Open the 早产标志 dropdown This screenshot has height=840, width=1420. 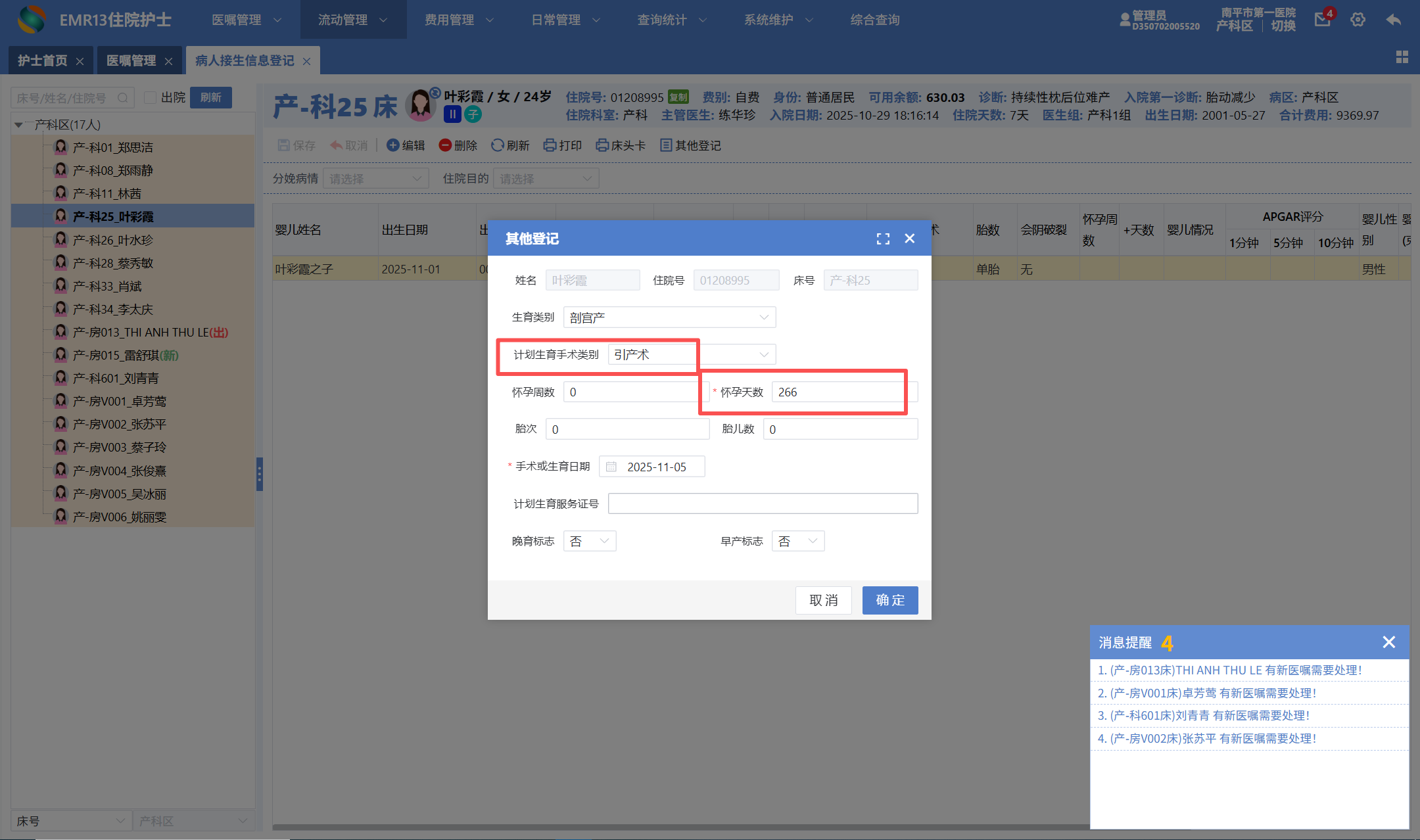[x=797, y=541]
